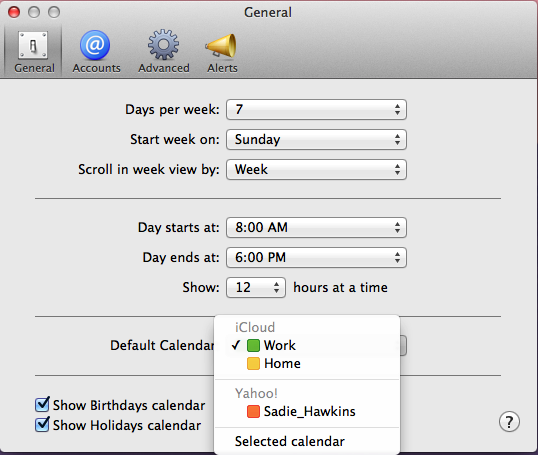Click the yellow Home calendar color square
This screenshot has width=538, height=455.
point(253,363)
